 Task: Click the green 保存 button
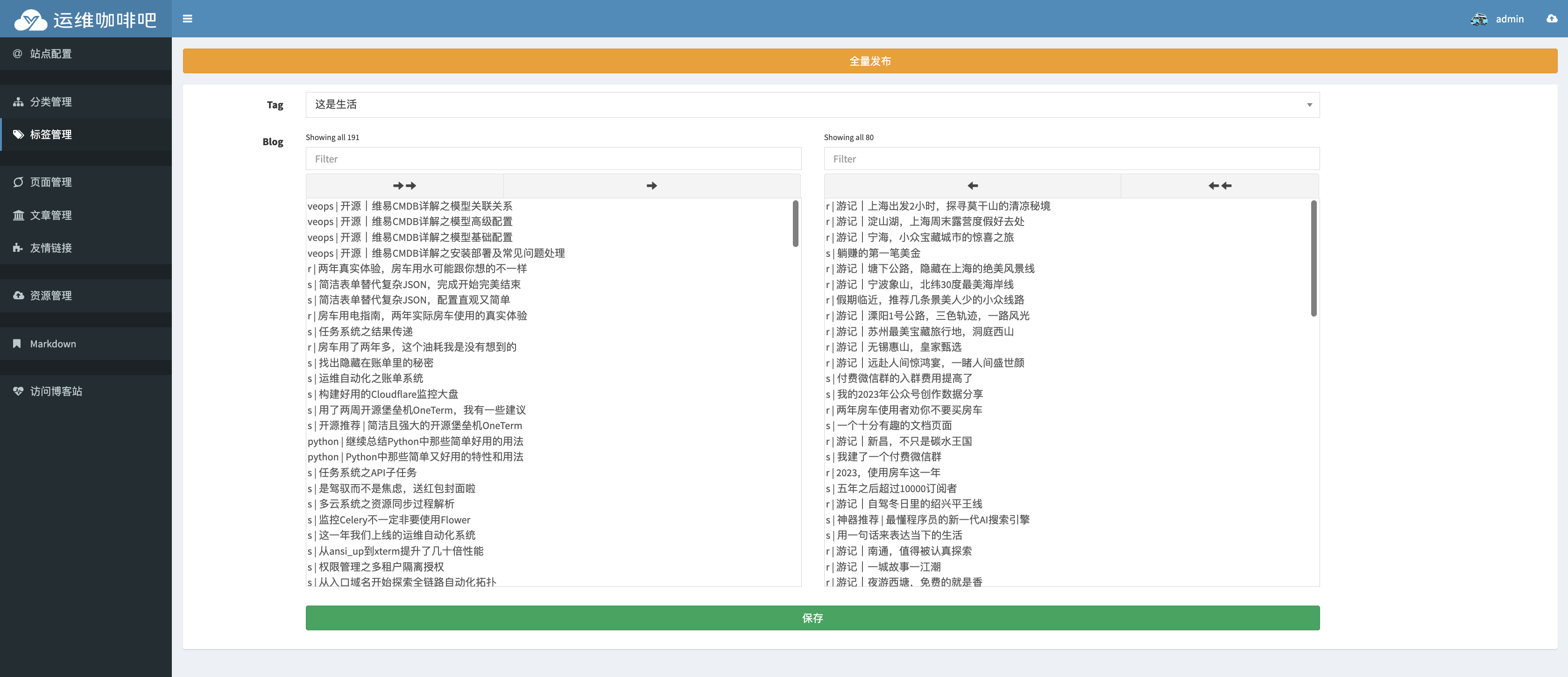tap(812, 618)
